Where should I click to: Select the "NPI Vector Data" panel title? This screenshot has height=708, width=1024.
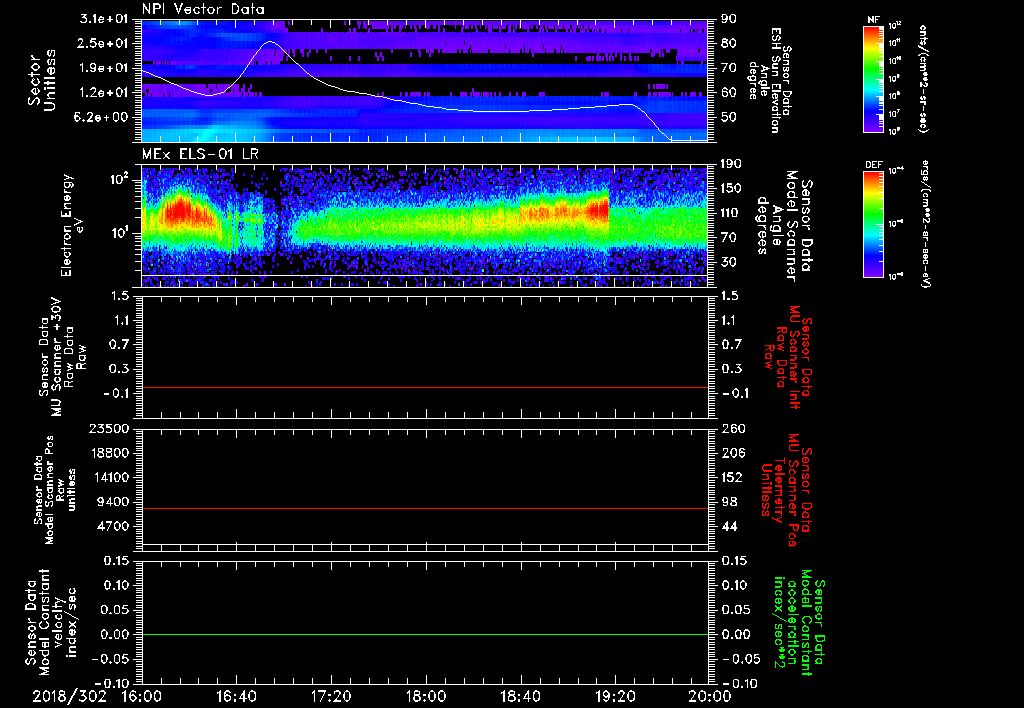203,9
